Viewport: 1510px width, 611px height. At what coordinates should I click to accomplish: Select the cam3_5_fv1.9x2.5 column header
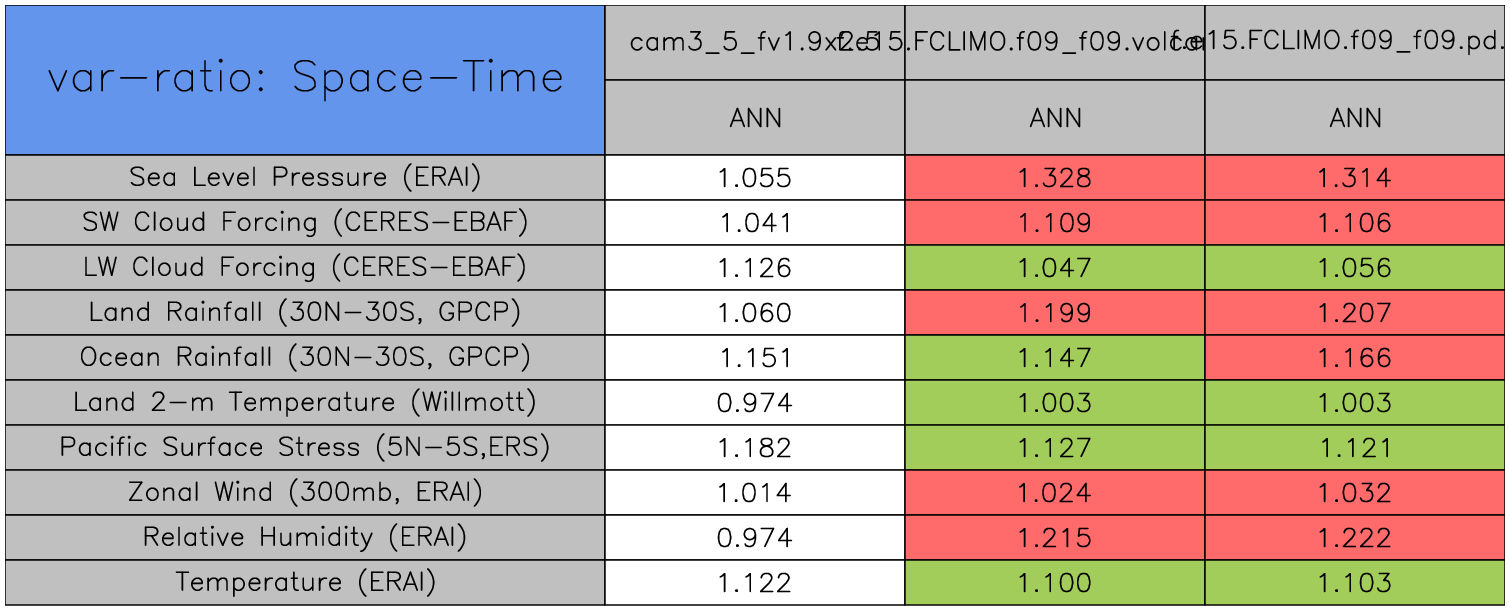(755, 42)
